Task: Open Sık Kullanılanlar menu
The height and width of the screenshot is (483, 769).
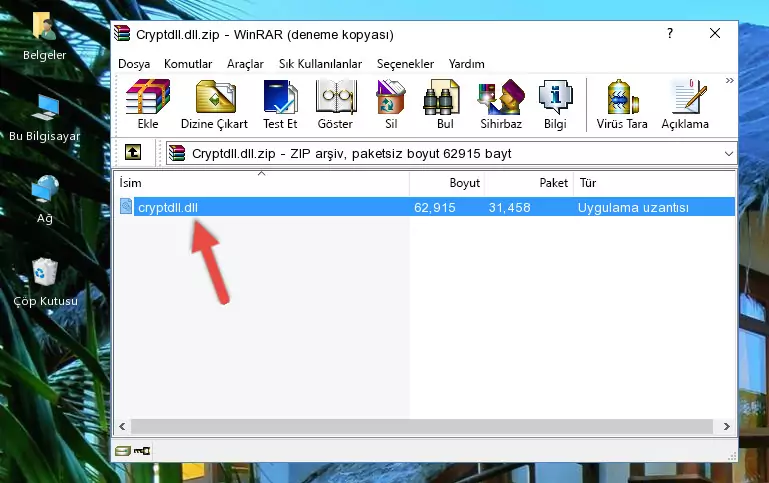Action: [320, 64]
